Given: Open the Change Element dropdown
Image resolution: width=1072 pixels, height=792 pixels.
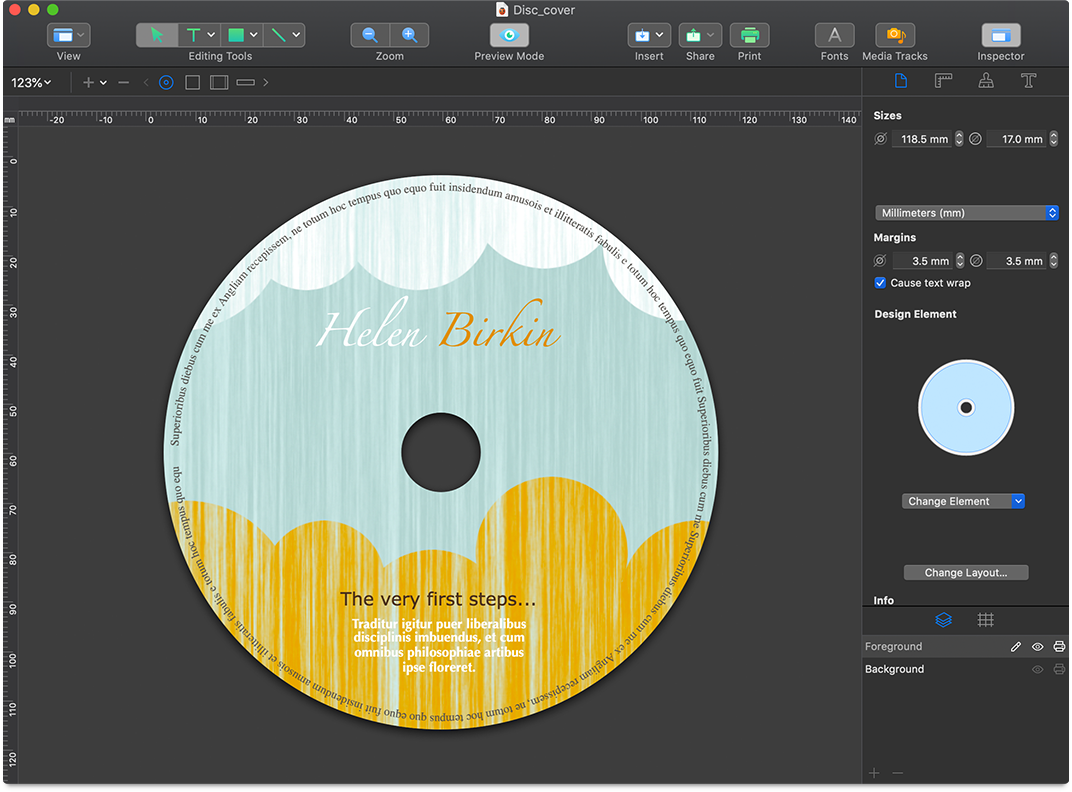Looking at the screenshot, I should 963,501.
